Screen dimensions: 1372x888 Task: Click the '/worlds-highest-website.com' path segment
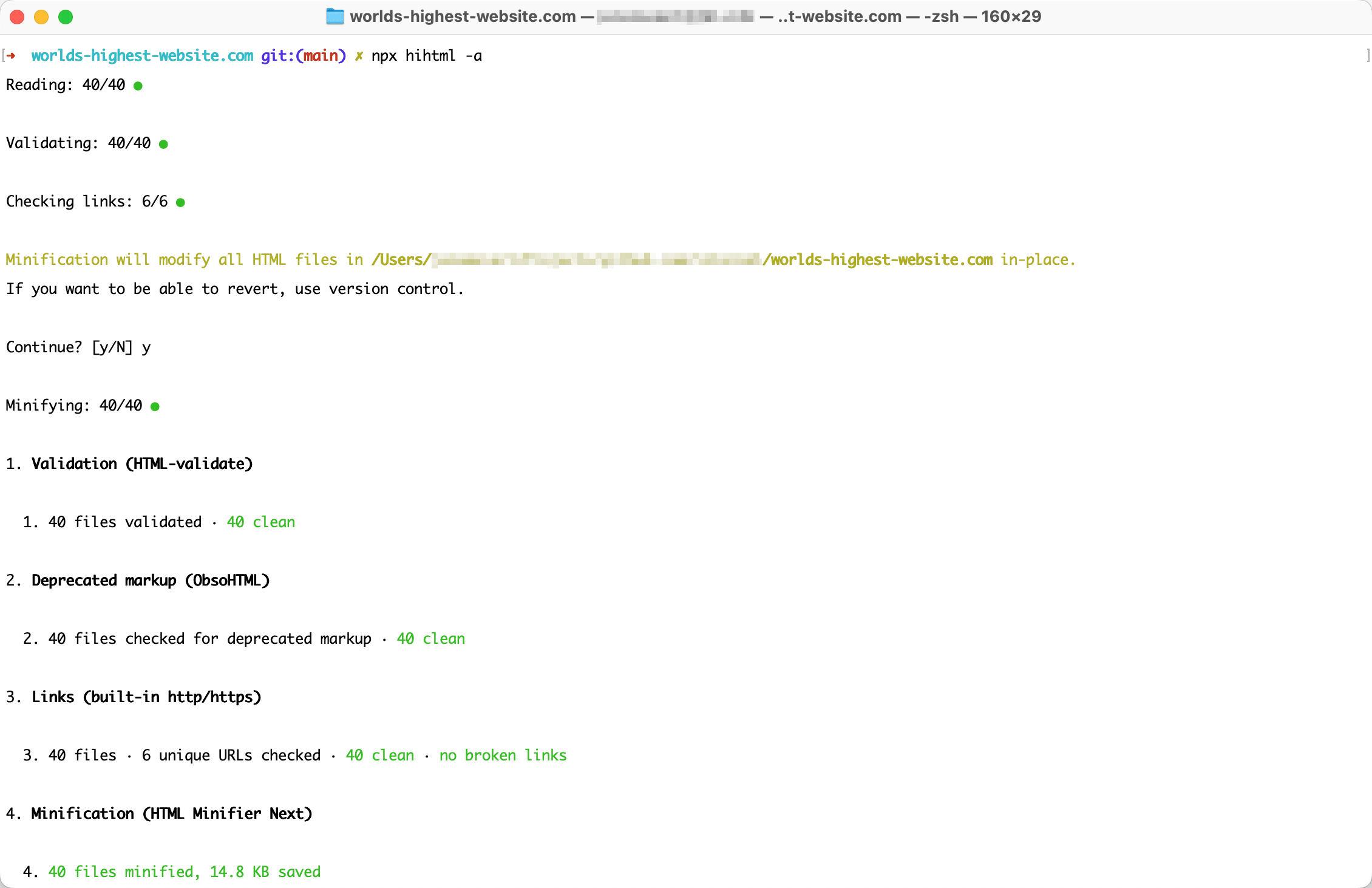[x=878, y=260]
